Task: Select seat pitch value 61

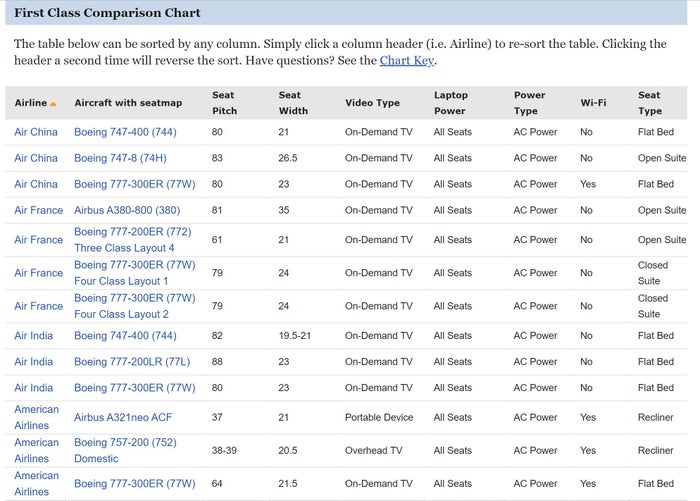Action: pyautogui.click(x=217, y=240)
